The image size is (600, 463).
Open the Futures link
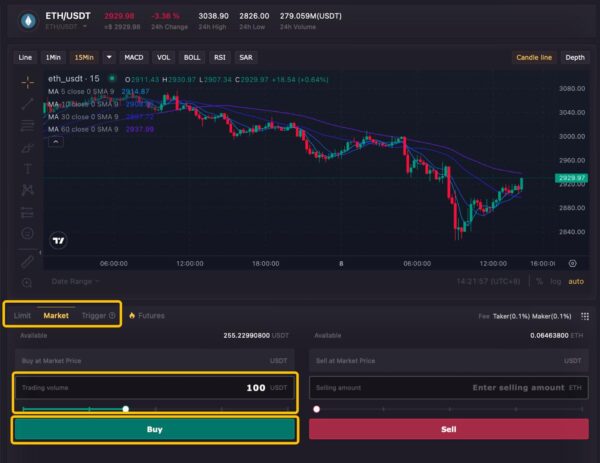pyautogui.click(x=151, y=316)
